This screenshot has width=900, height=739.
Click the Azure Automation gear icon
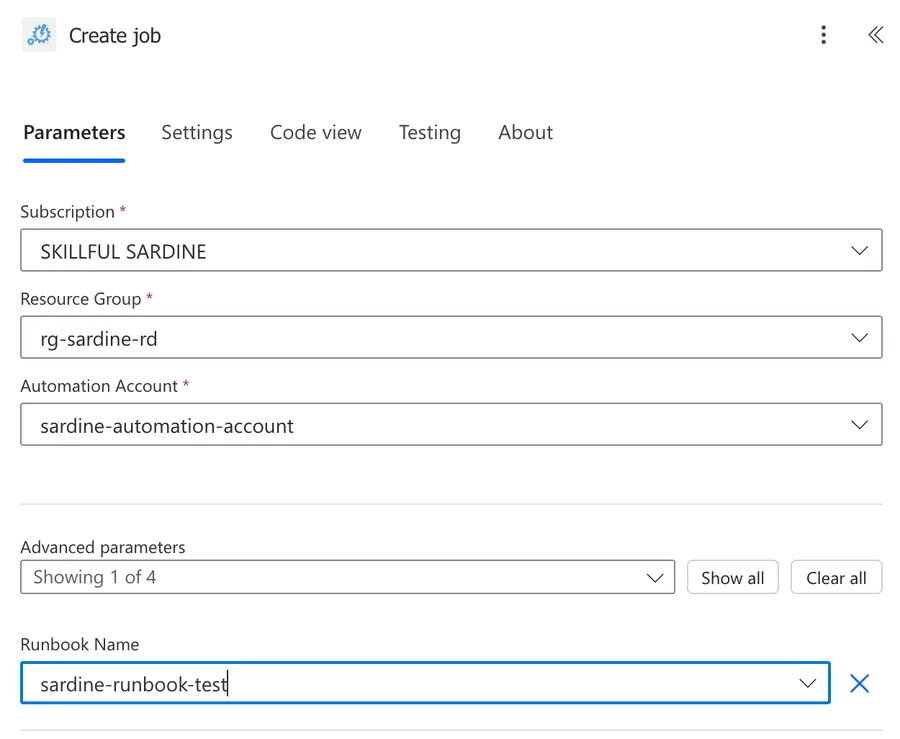(39, 35)
